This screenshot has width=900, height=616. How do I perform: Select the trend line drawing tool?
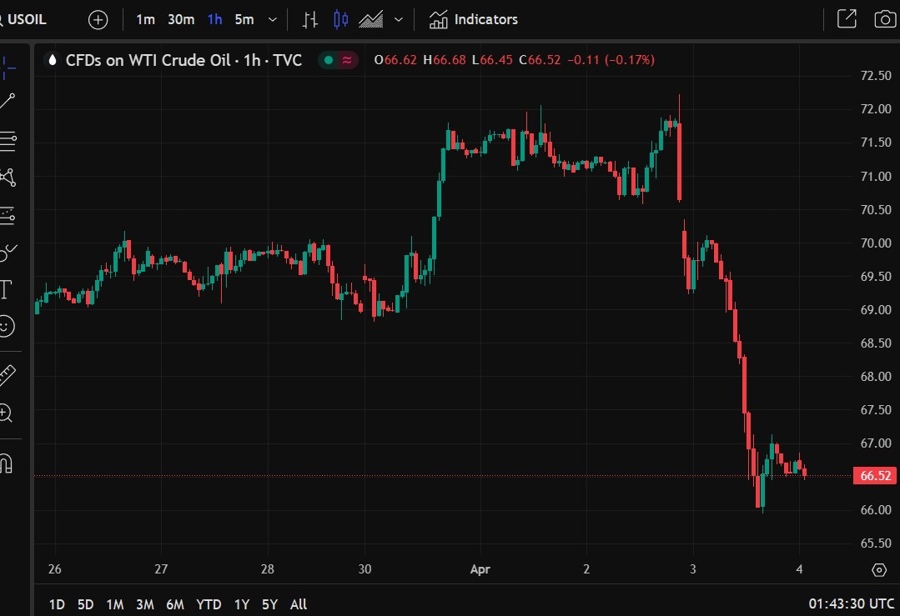[x=8, y=100]
